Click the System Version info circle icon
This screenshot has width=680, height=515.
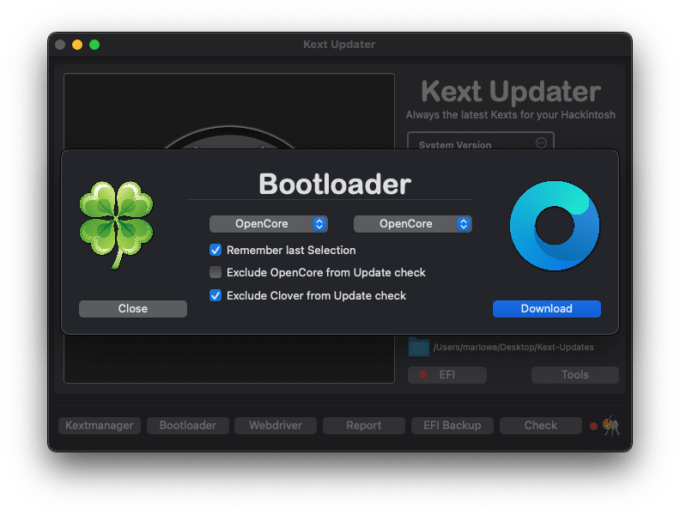pyautogui.click(x=541, y=143)
